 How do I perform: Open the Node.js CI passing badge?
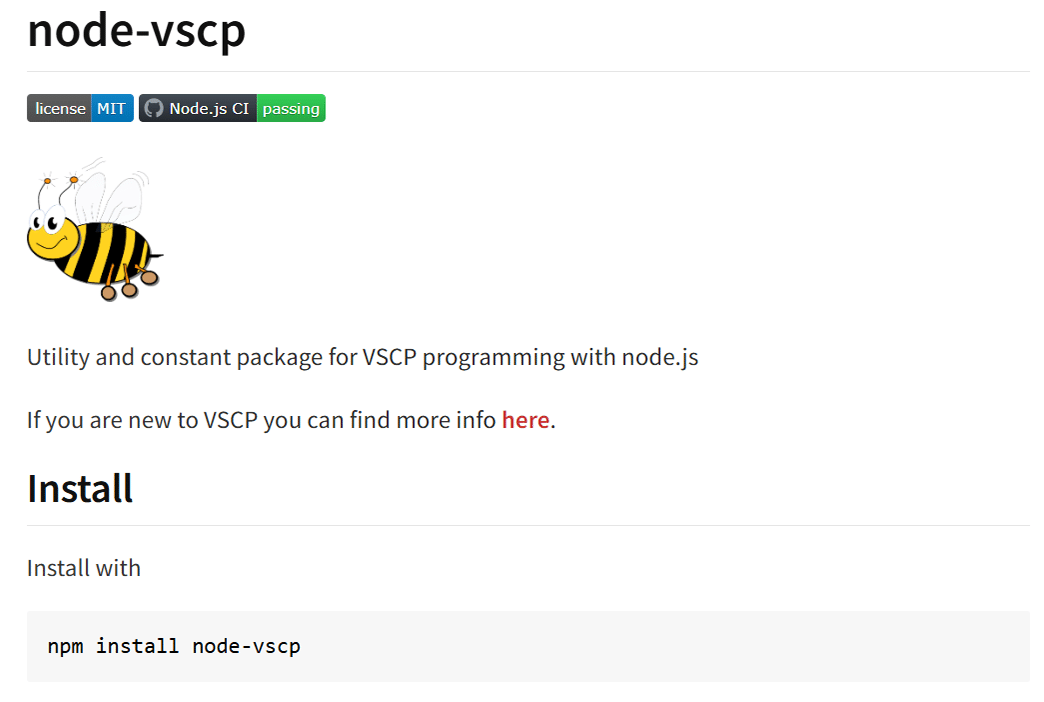coord(232,108)
